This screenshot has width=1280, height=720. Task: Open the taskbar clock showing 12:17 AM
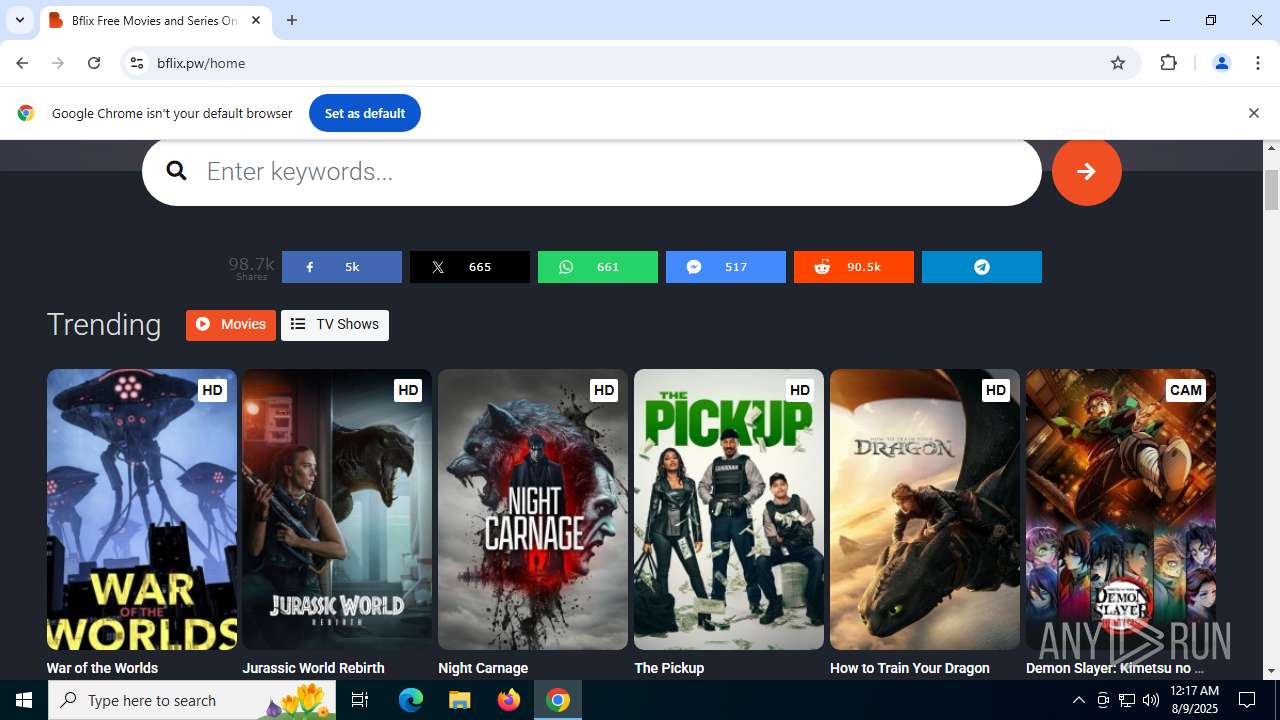pyautogui.click(x=1194, y=700)
